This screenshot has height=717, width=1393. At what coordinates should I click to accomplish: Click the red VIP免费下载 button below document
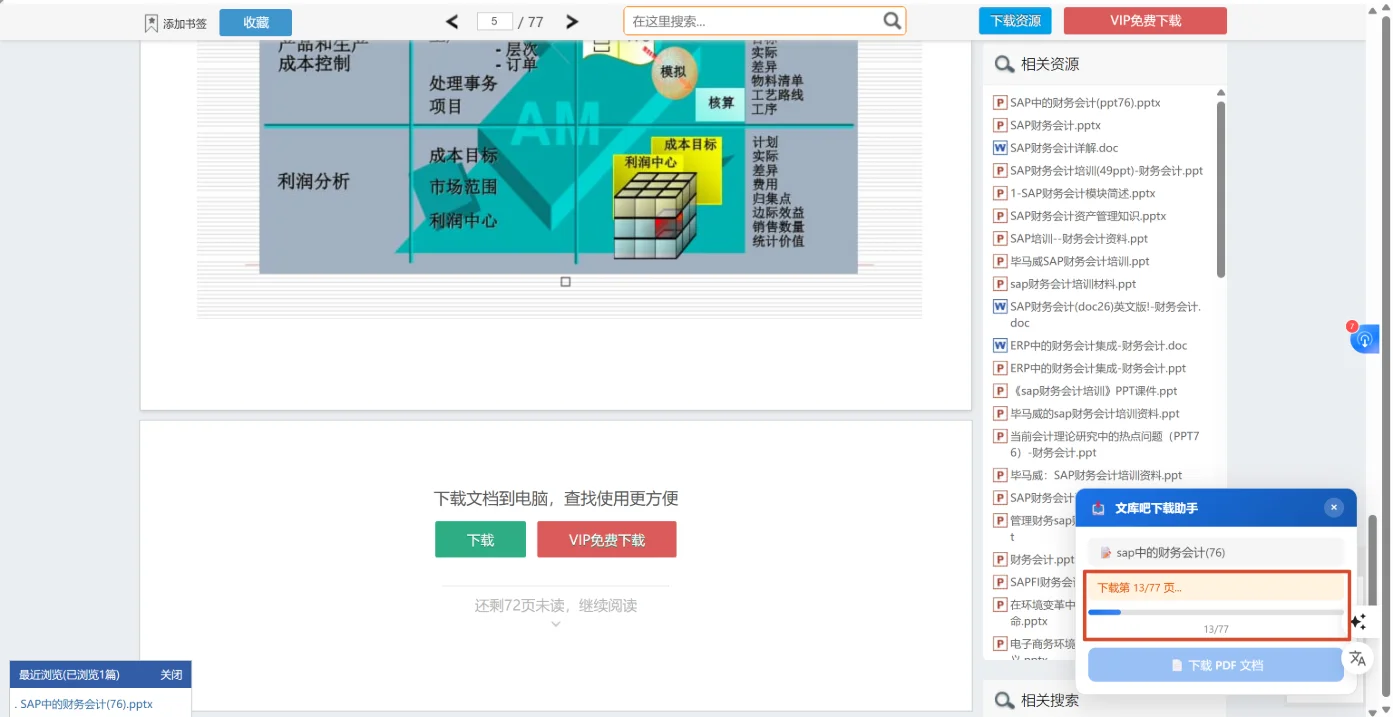pos(607,539)
